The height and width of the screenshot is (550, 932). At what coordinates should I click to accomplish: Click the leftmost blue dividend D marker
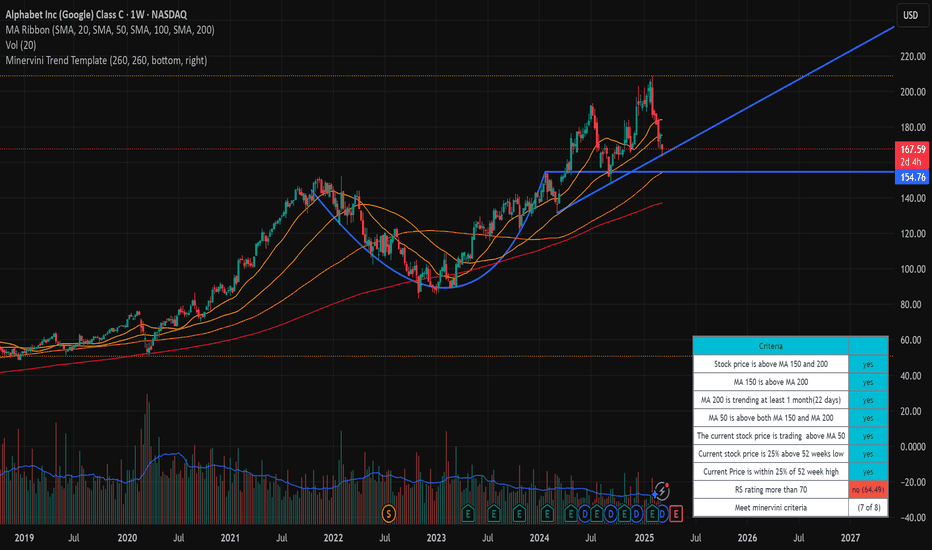[x=585, y=514]
